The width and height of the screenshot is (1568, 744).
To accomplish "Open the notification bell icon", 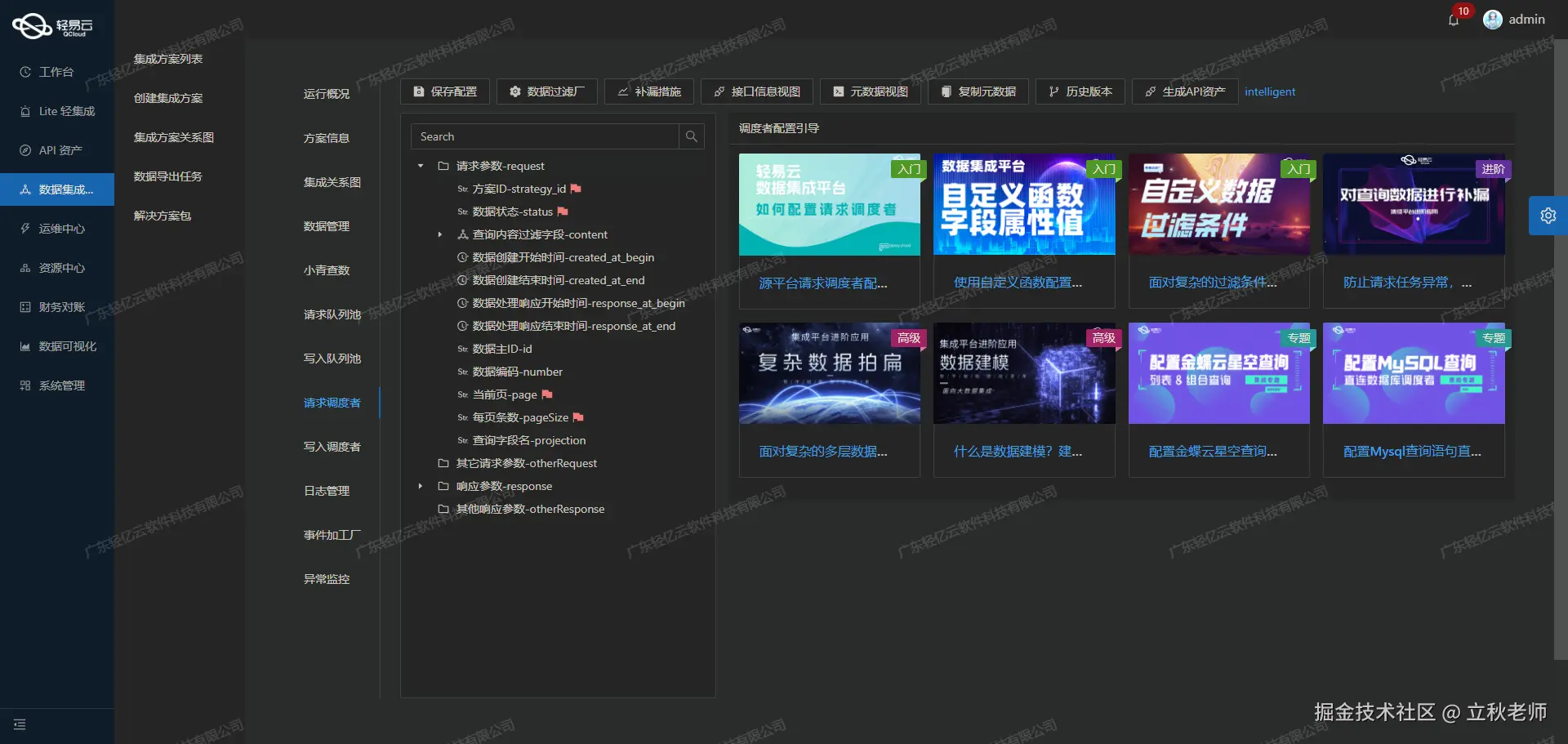I will click(x=1454, y=20).
